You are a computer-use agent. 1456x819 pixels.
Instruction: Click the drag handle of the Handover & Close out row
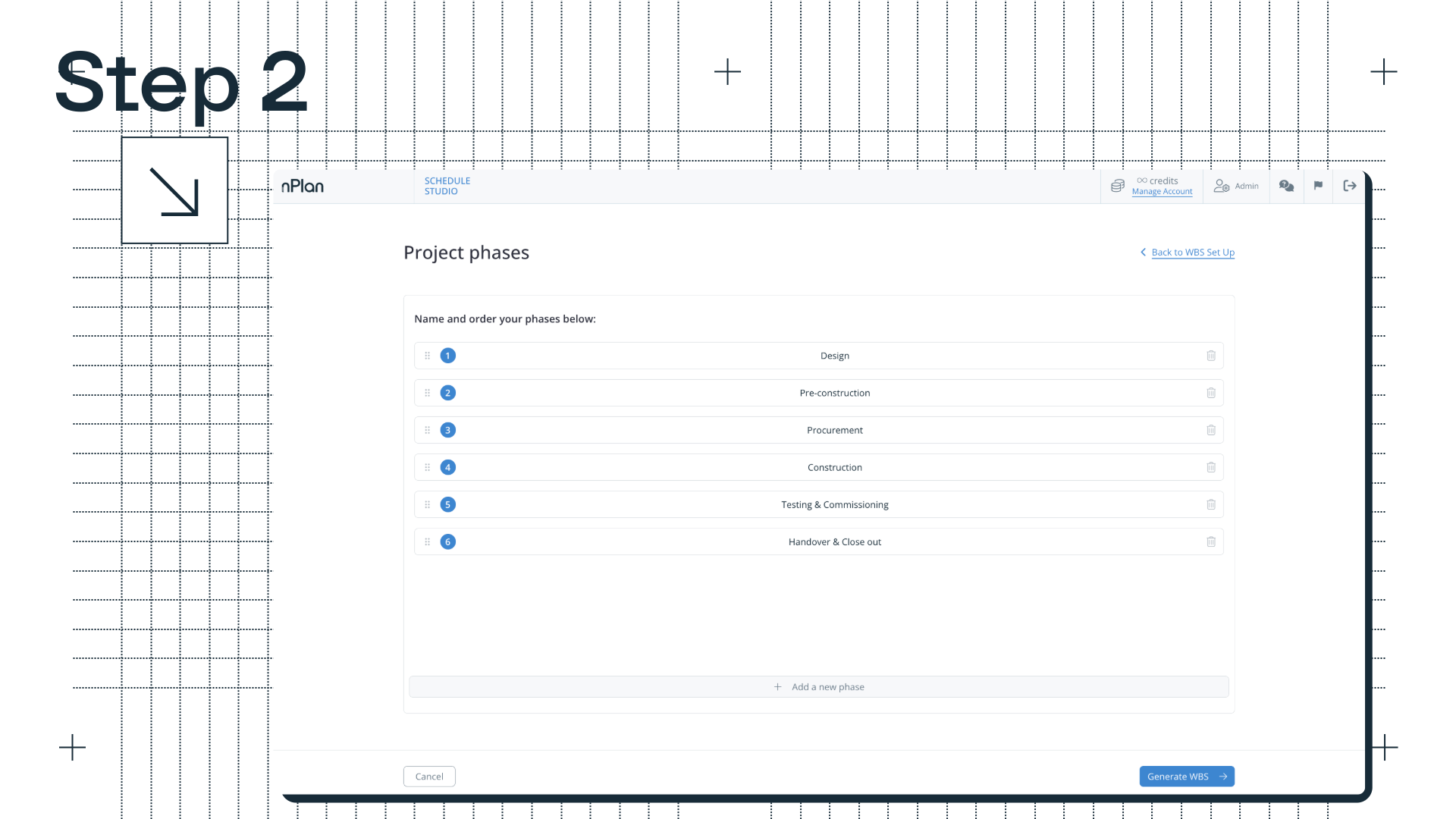(427, 541)
